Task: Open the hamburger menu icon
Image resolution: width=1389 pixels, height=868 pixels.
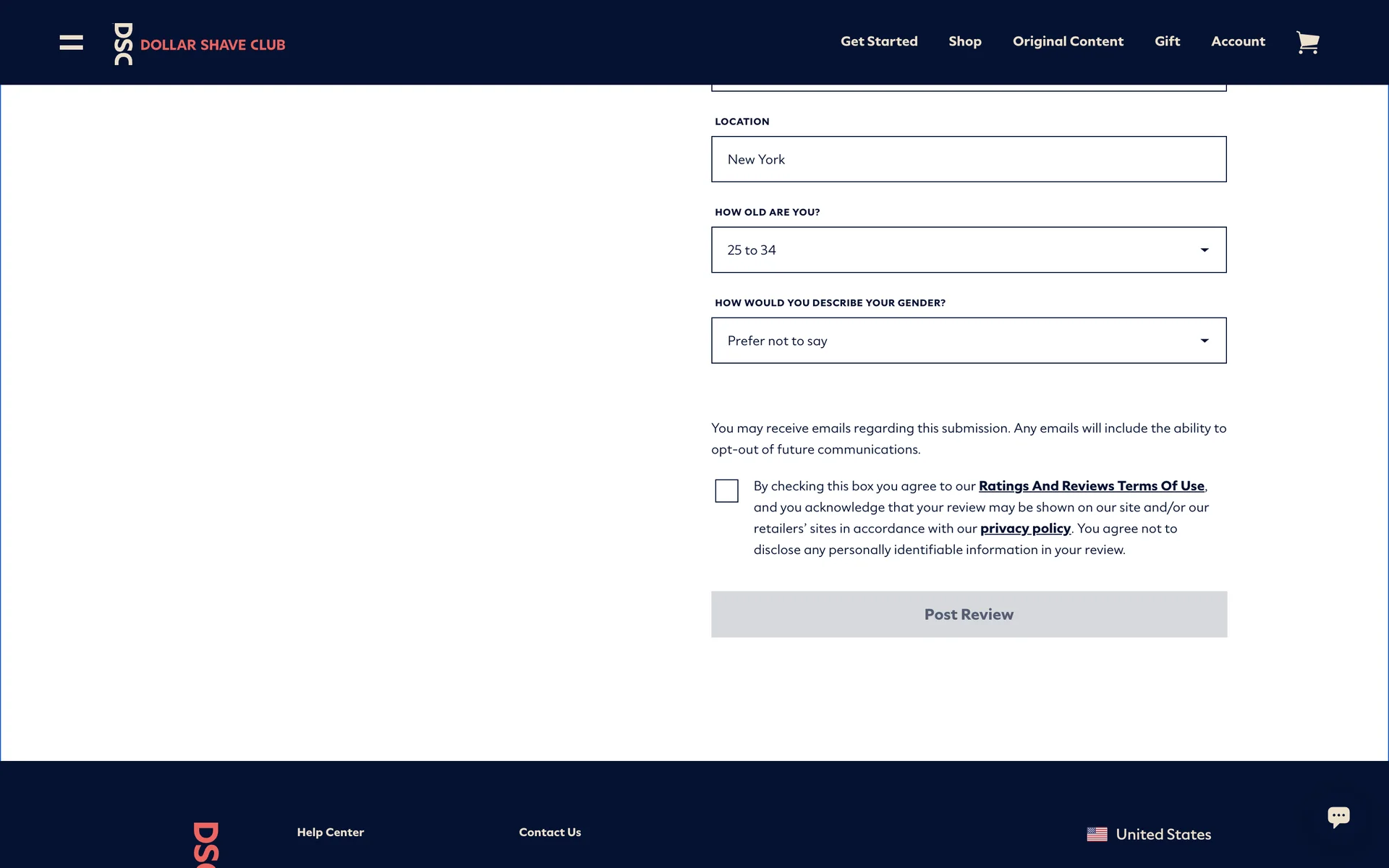Action: pos(71,43)
